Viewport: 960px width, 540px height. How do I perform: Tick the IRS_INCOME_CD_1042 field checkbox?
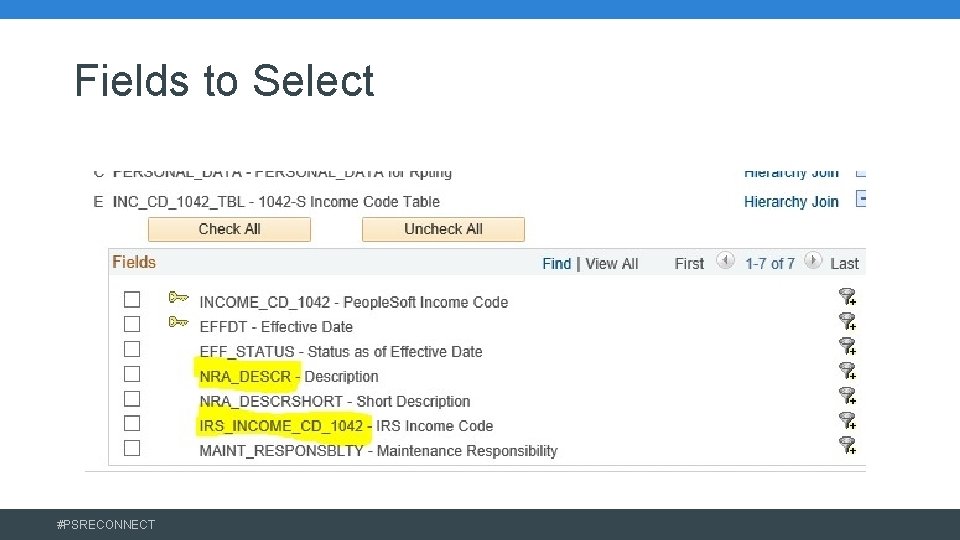tap(132, 423)
